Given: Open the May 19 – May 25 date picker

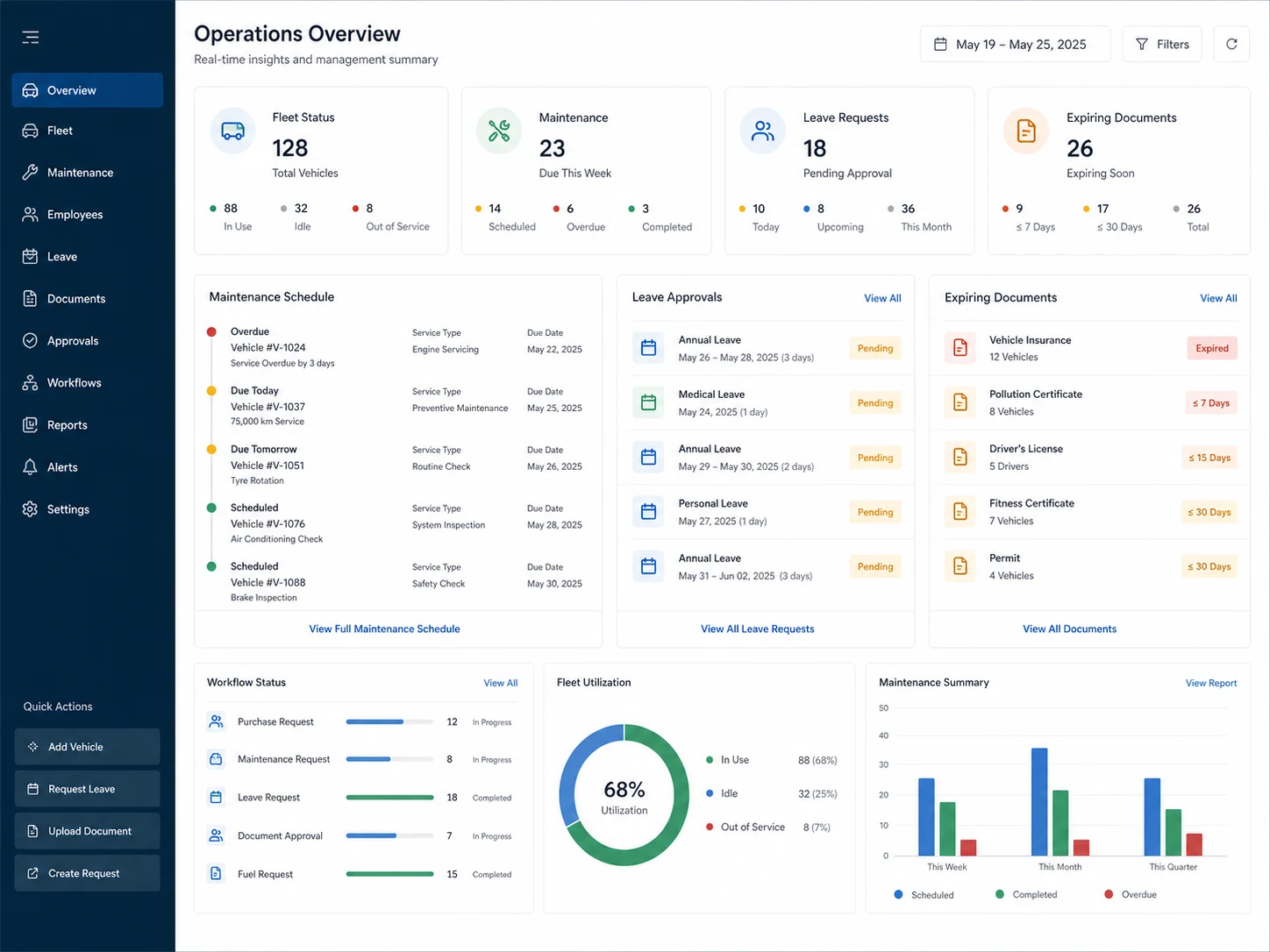Looking at the screenshot, I should [1015, 44].
